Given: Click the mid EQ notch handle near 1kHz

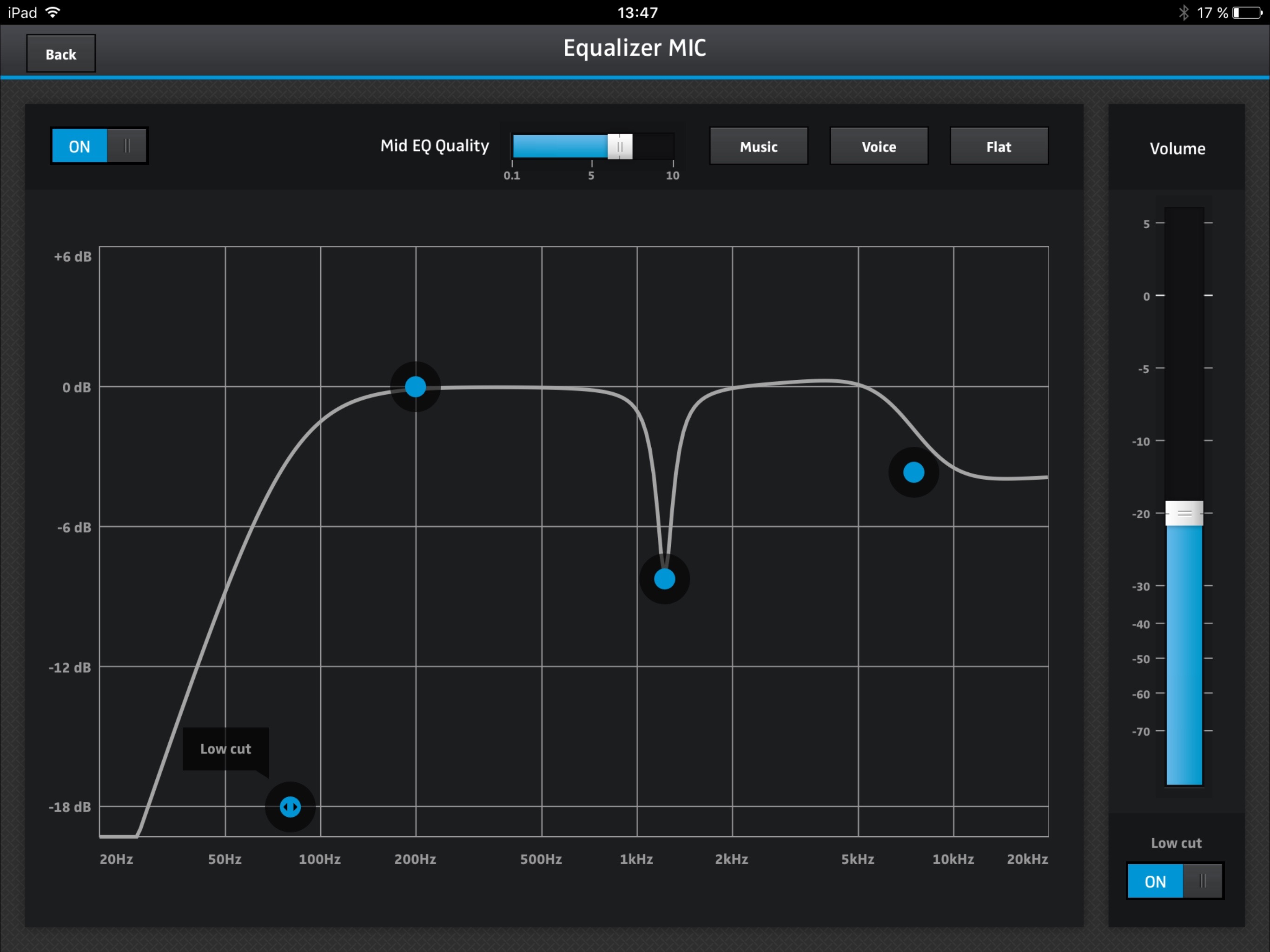Looking at the screenshot, I should pyautogui.click(x=664, y=579).
